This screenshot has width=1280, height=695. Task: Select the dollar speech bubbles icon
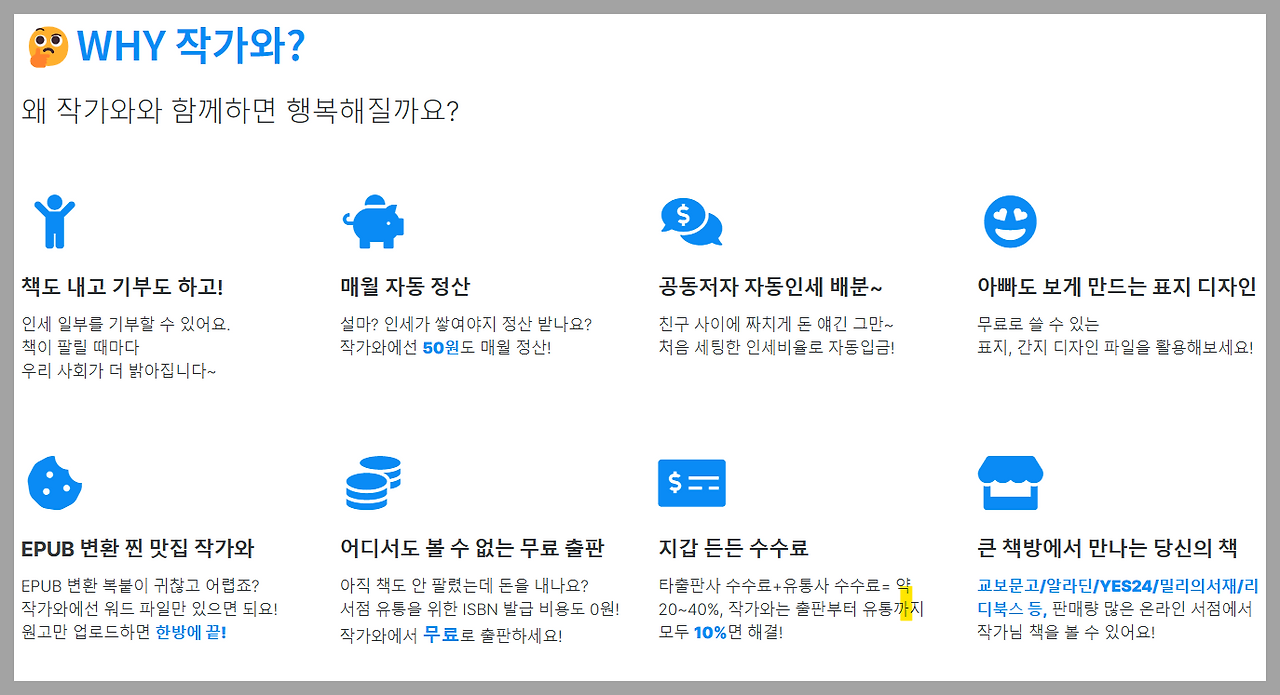pos(692,221)
